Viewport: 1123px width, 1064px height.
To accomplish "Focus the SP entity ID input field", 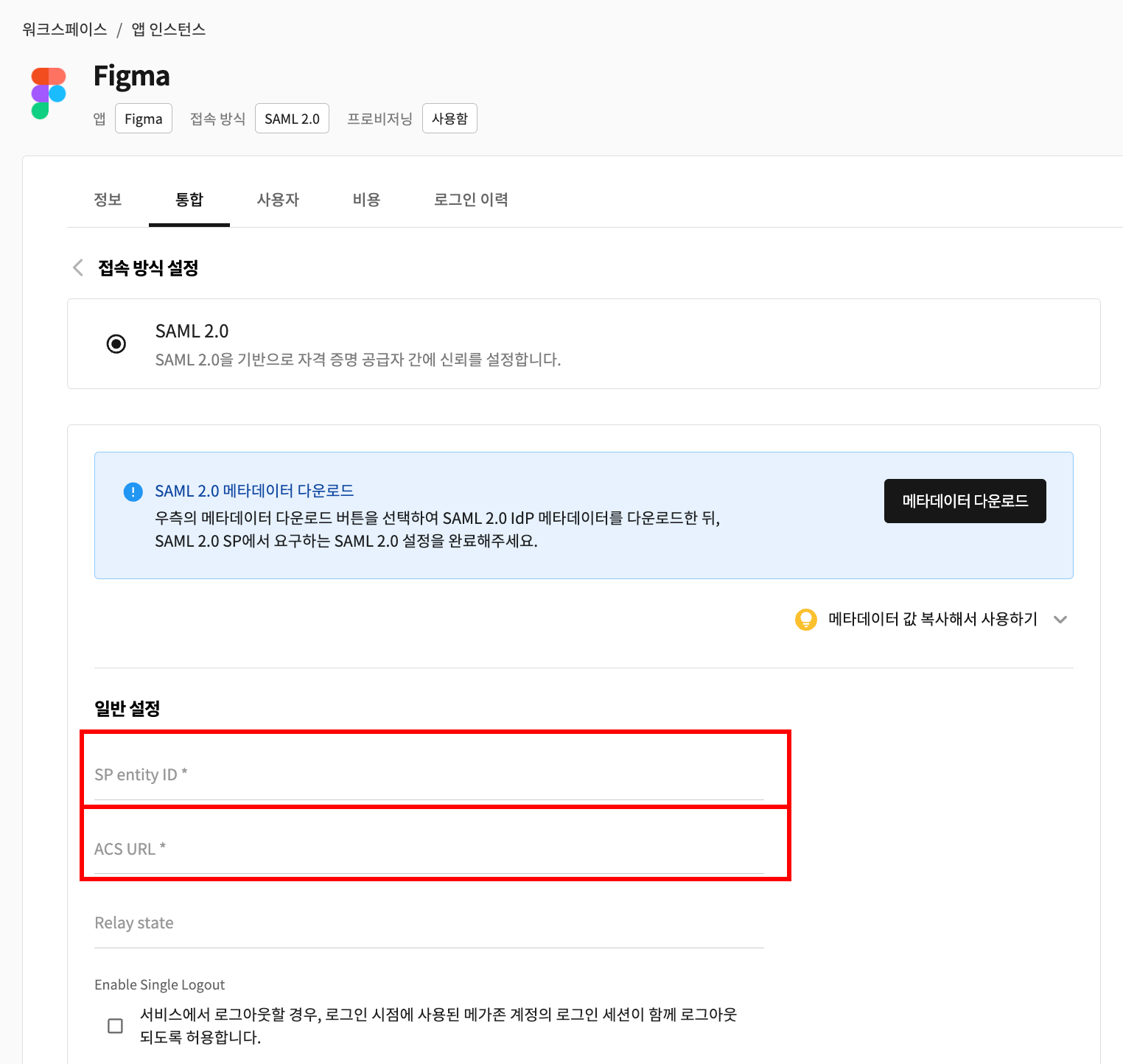I will point(429,775).
